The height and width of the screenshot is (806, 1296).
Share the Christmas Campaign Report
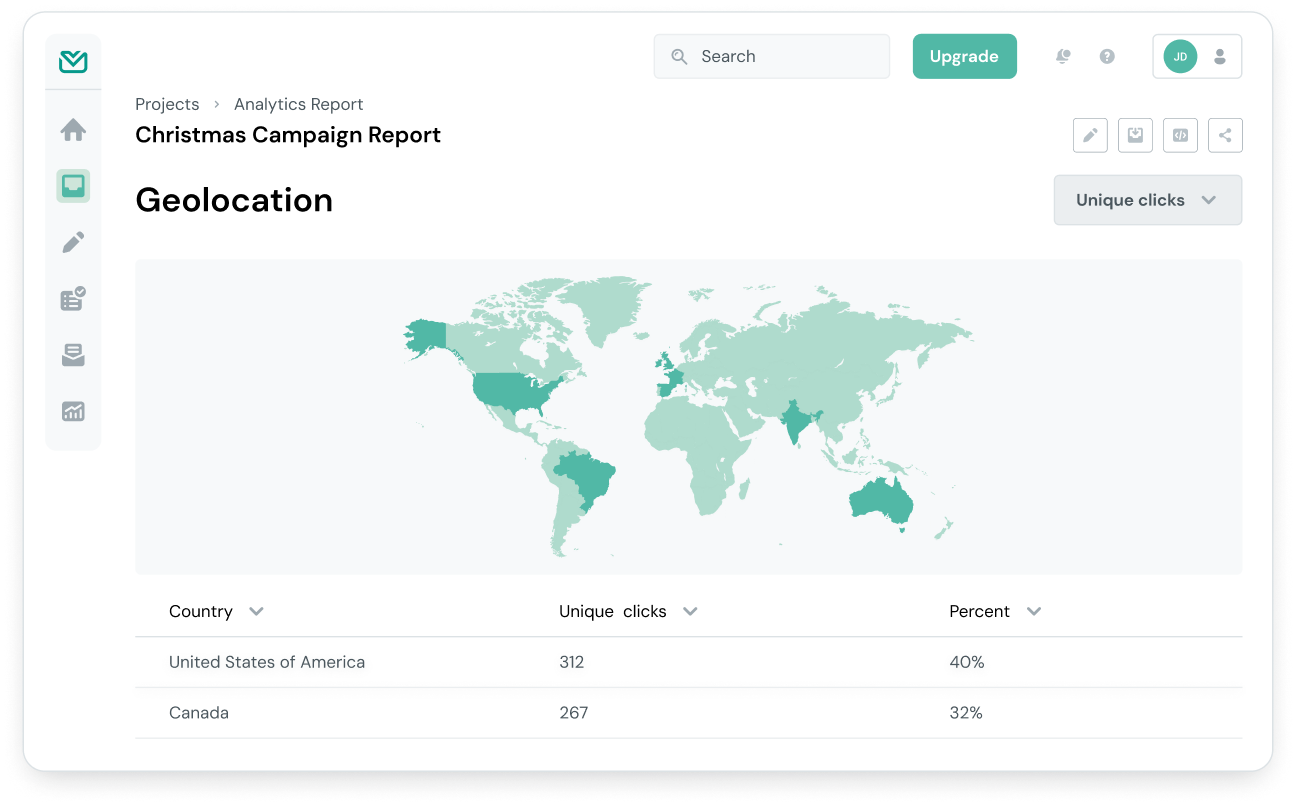pos(1225,136)
